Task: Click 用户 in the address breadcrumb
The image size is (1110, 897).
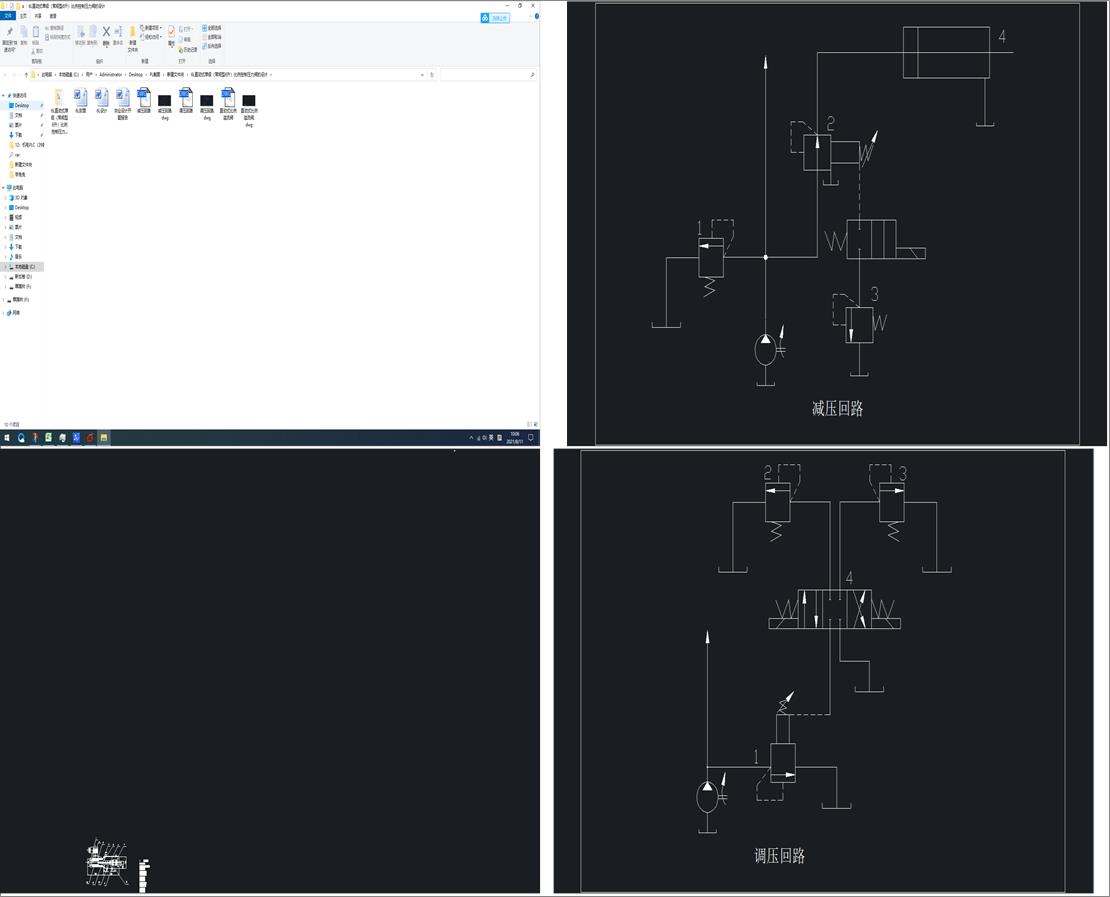Action: tap(89, 74)
